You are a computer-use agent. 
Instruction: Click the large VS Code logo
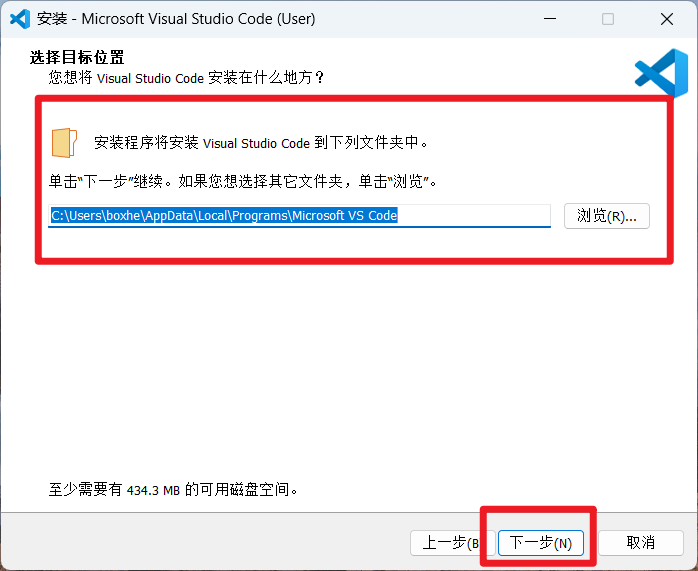(x=661, y=73)
